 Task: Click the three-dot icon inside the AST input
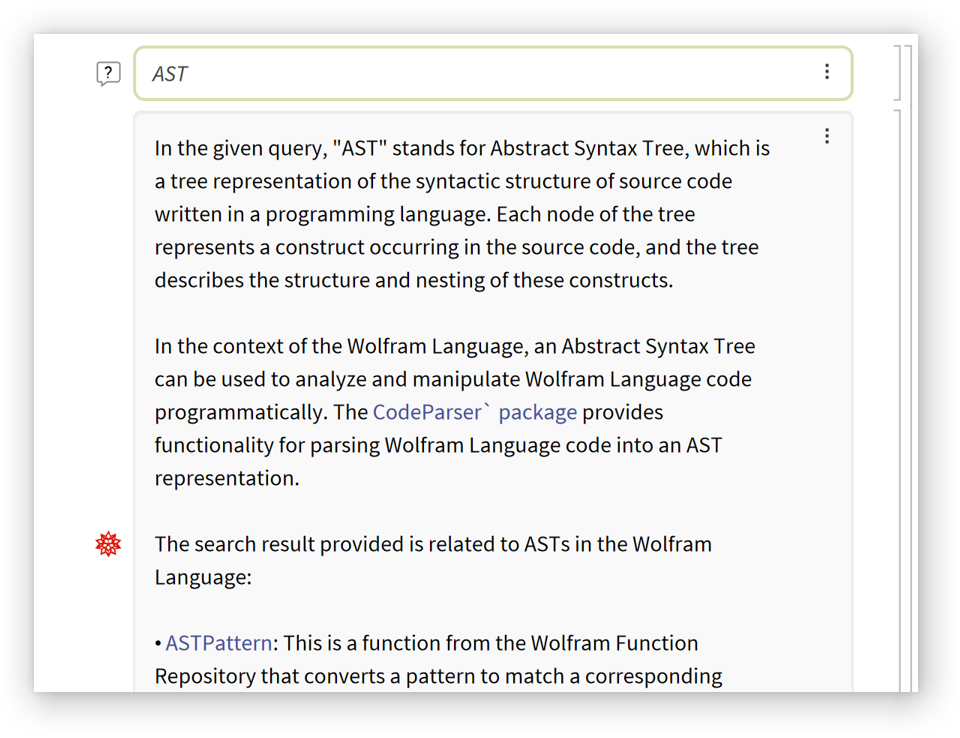tap(827, 71)
